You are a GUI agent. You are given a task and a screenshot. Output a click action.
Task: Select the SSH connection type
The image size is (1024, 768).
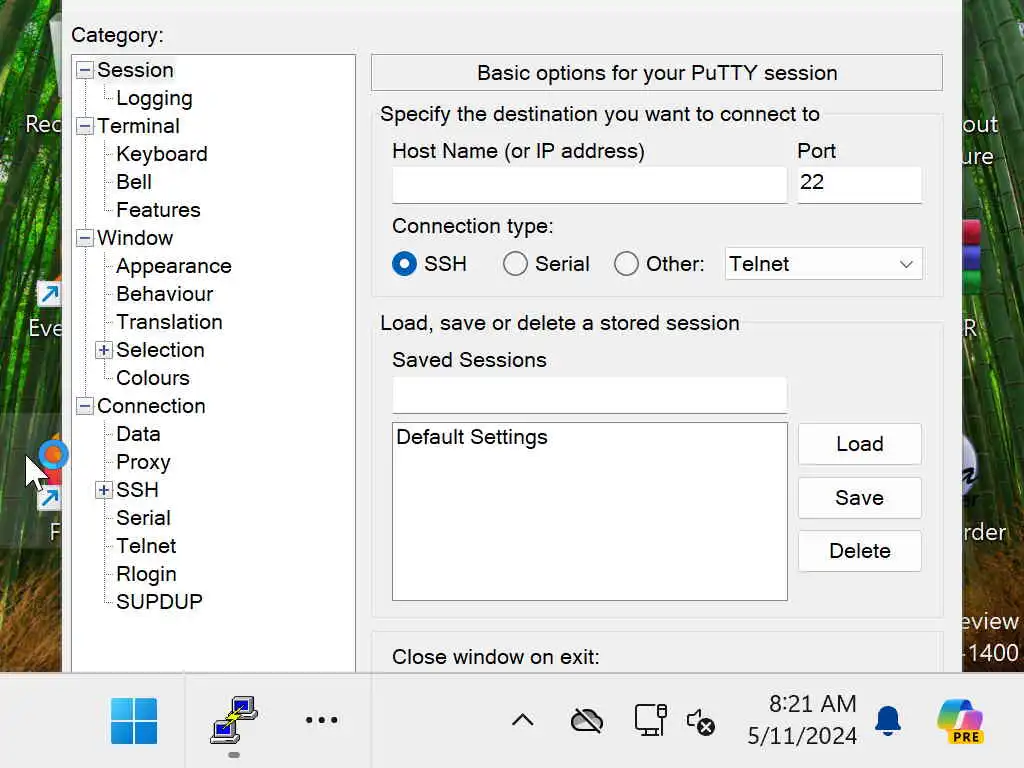[405, 264]
